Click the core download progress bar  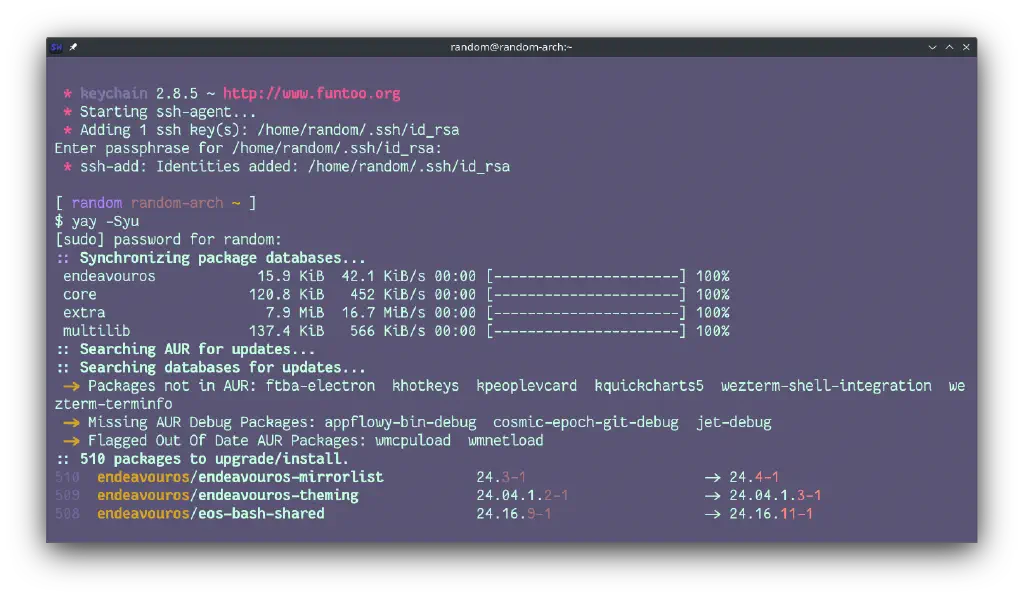pyautogui.click(x=586, y=294)
